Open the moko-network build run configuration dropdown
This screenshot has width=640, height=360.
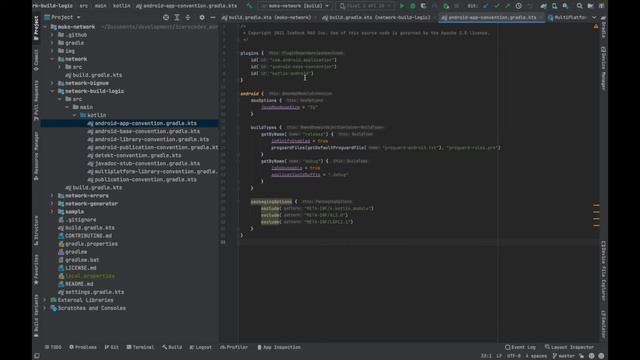[294, 6]
